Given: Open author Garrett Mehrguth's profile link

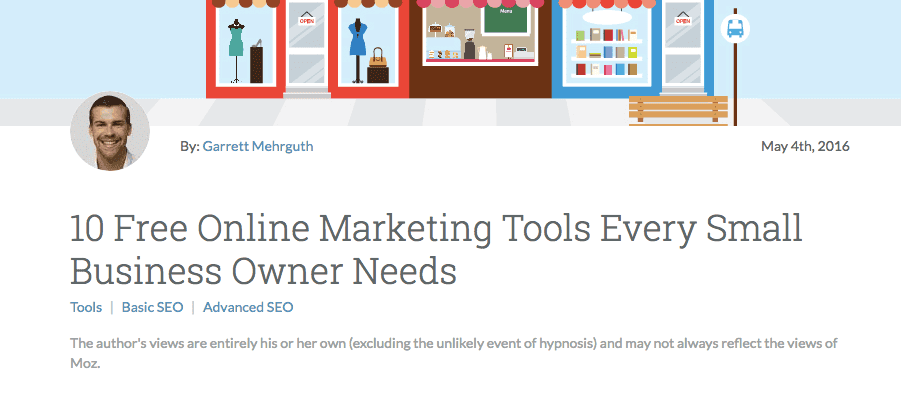Looking at the screenshot, I should pos(258,146).
